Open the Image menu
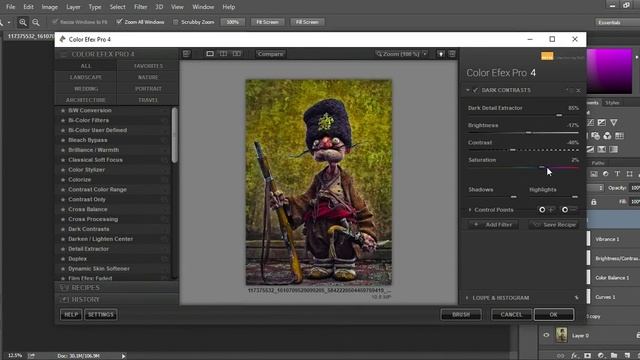640x360 pixels. [49, 7]
